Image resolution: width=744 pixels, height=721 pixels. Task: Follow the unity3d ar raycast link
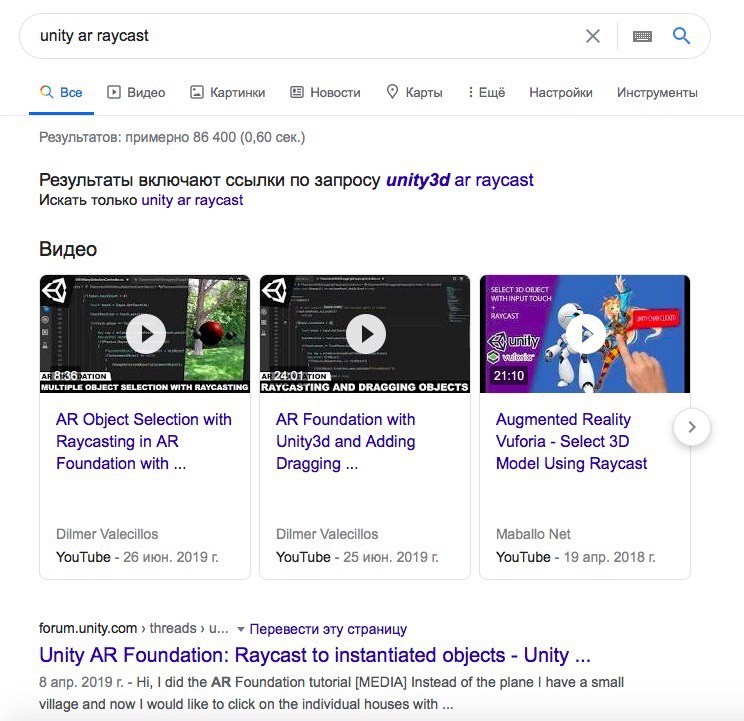(460, 180)
